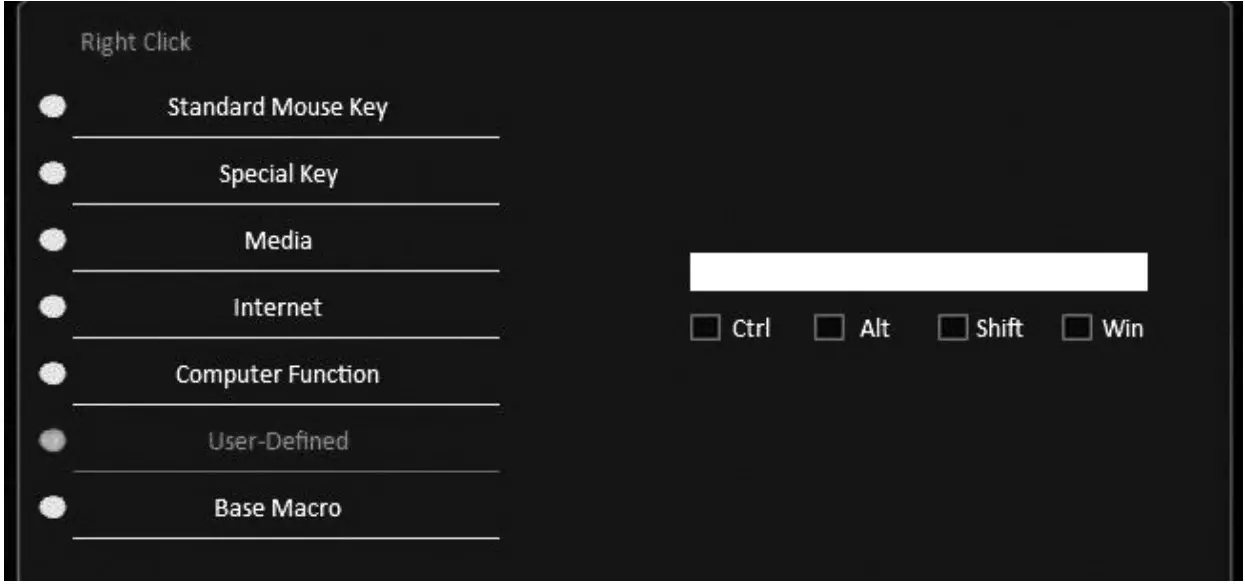Image resolution: width=1245 pixels, height=584 pixels.
Task: Select the radio button next to Internet
Action: 53,307
